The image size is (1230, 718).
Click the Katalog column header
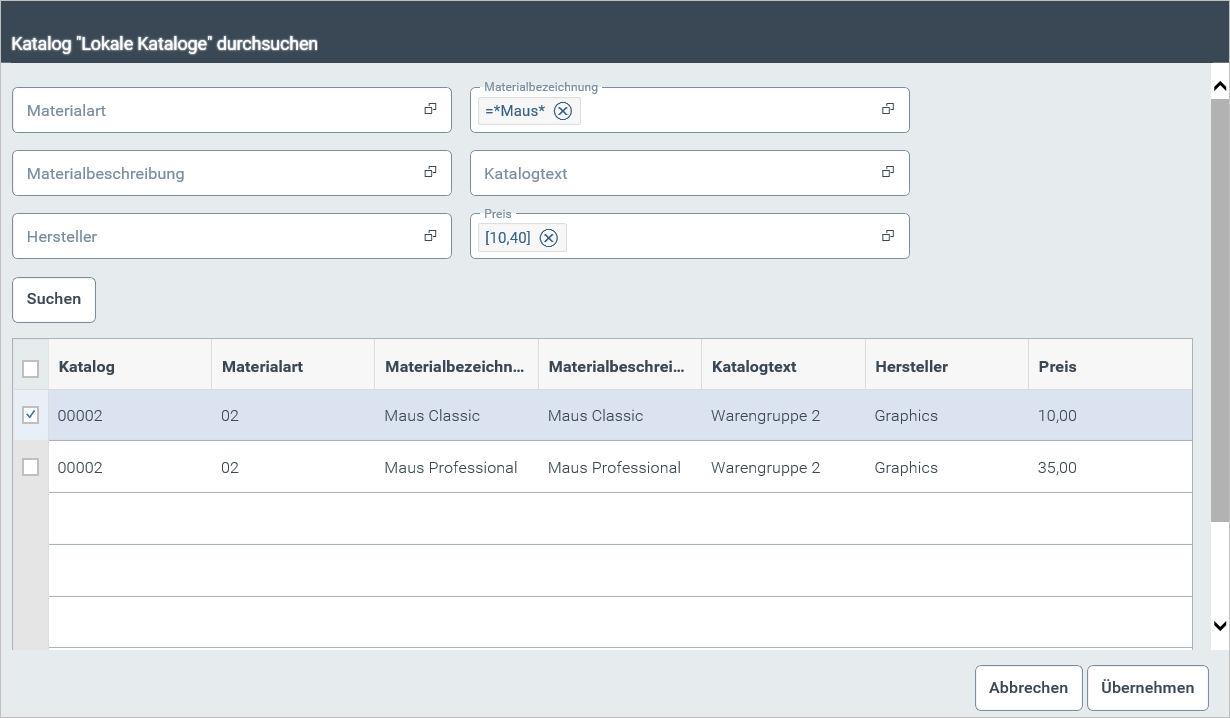pos(87,366)
